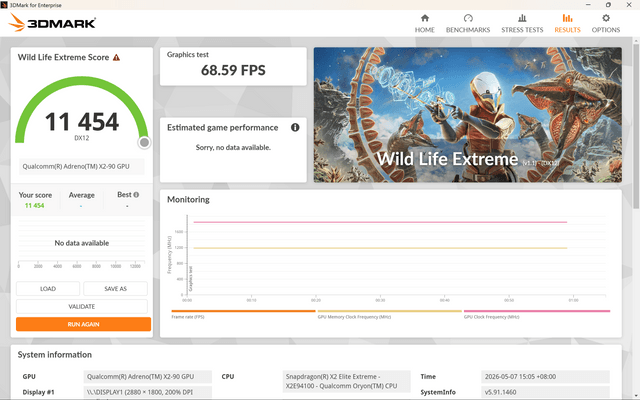The width and height of the screenshot is (640, 400).
Task: Click the grey score gauge end marker
Action: tap(144, 142)
